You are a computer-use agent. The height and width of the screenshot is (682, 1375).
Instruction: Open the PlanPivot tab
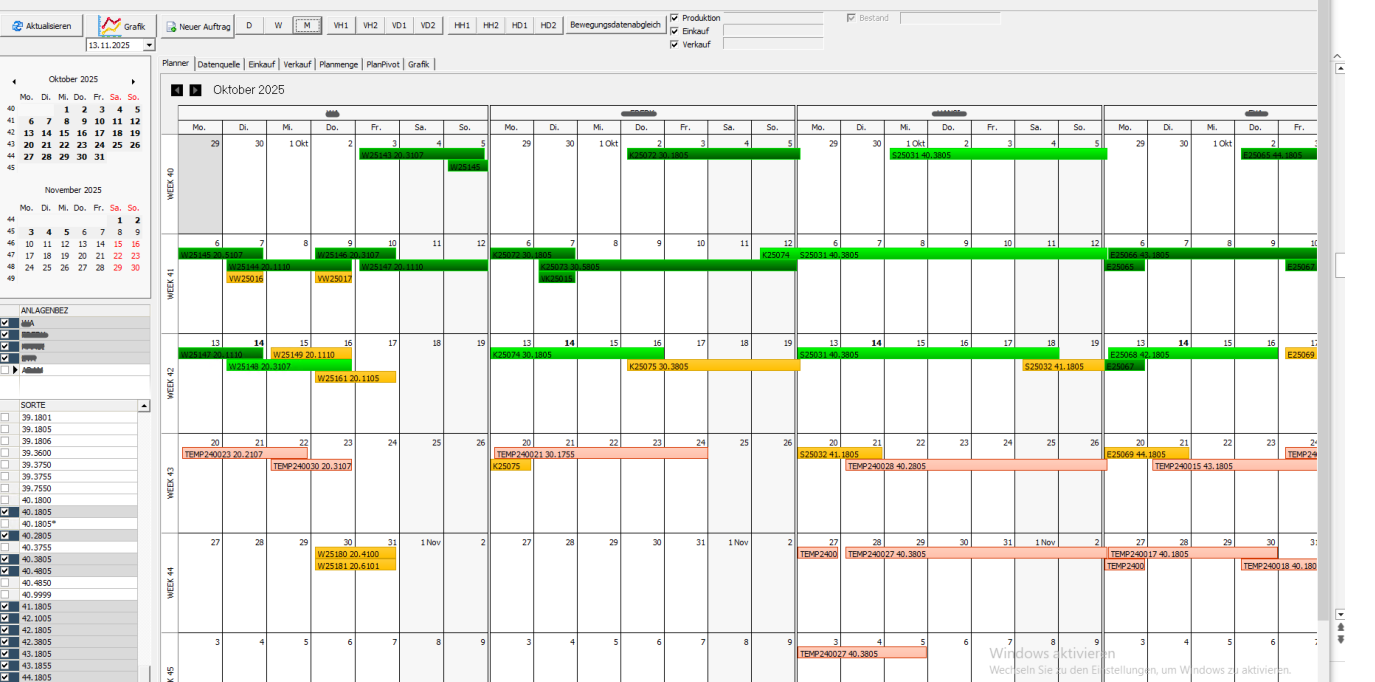[383, 64]
